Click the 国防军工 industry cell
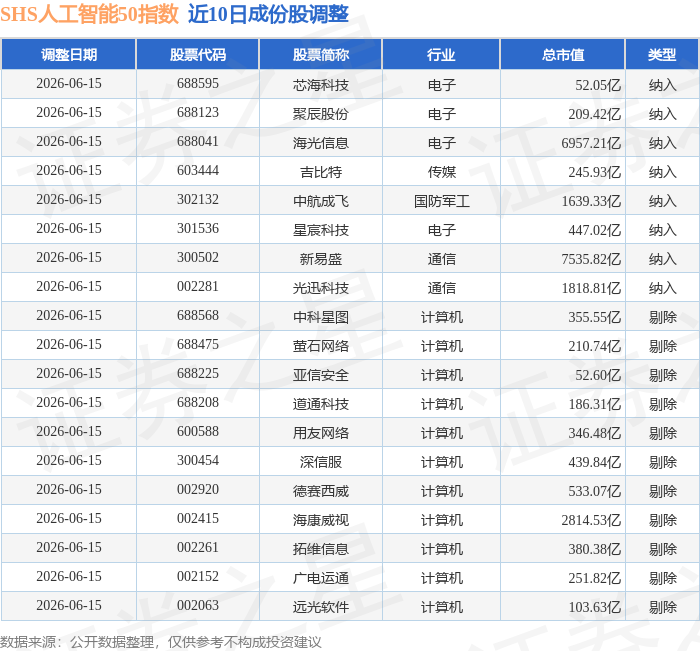The image size is (700, 651). point(442,201)
